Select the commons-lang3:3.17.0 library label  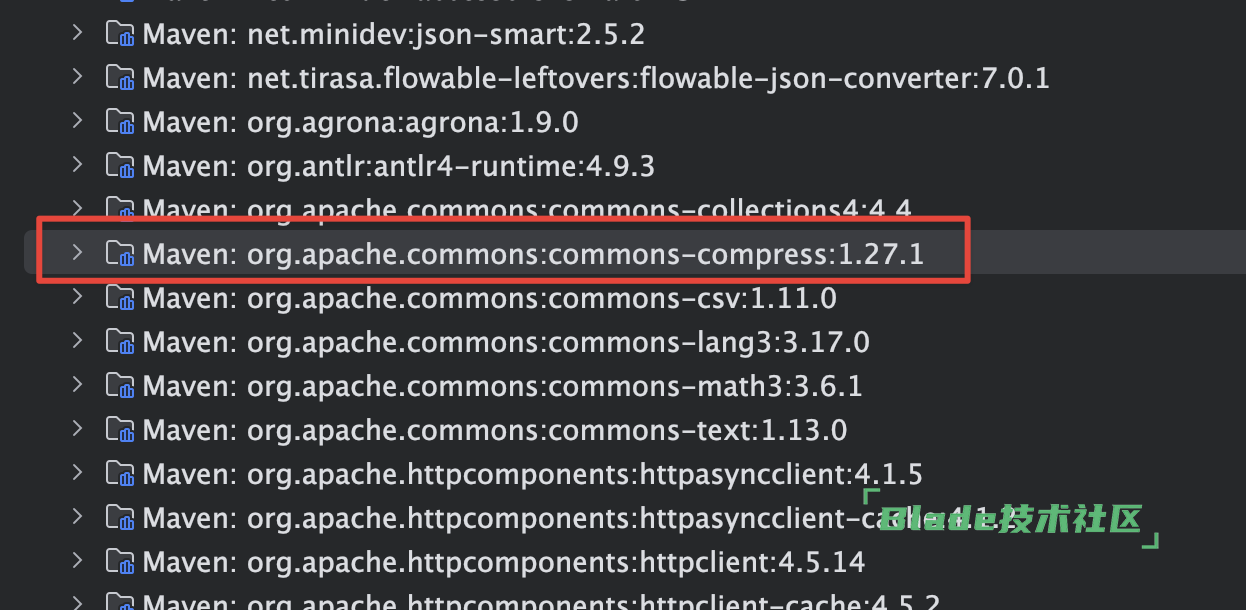(506, 343)
